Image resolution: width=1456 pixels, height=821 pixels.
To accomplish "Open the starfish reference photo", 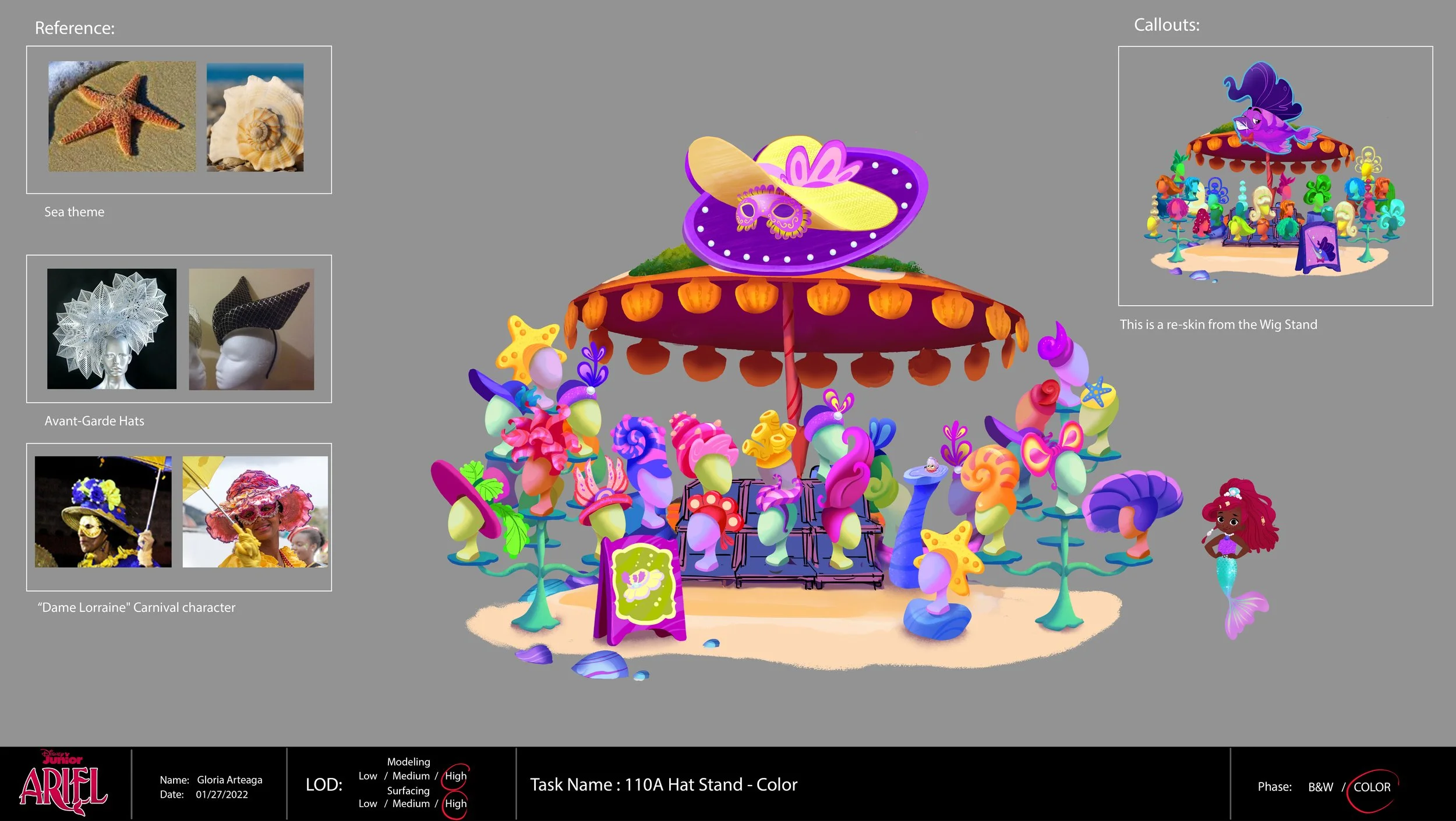I will click(122, 116).
